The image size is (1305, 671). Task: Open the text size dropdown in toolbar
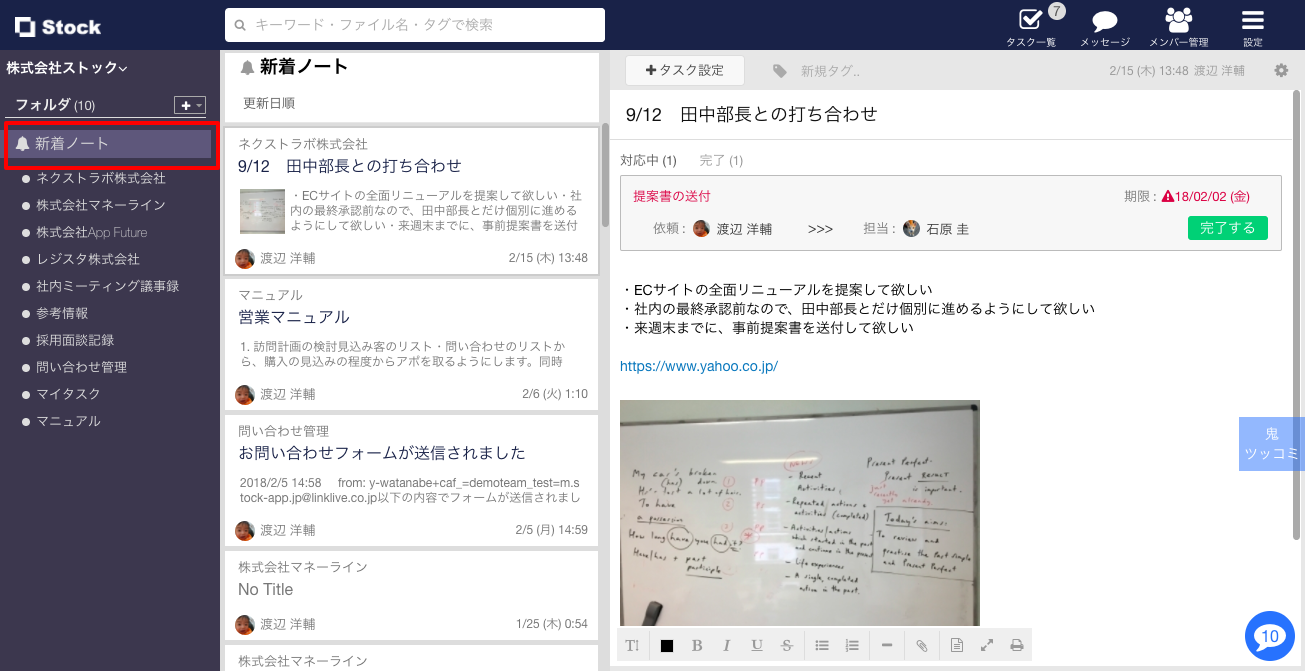click(632, 645)
